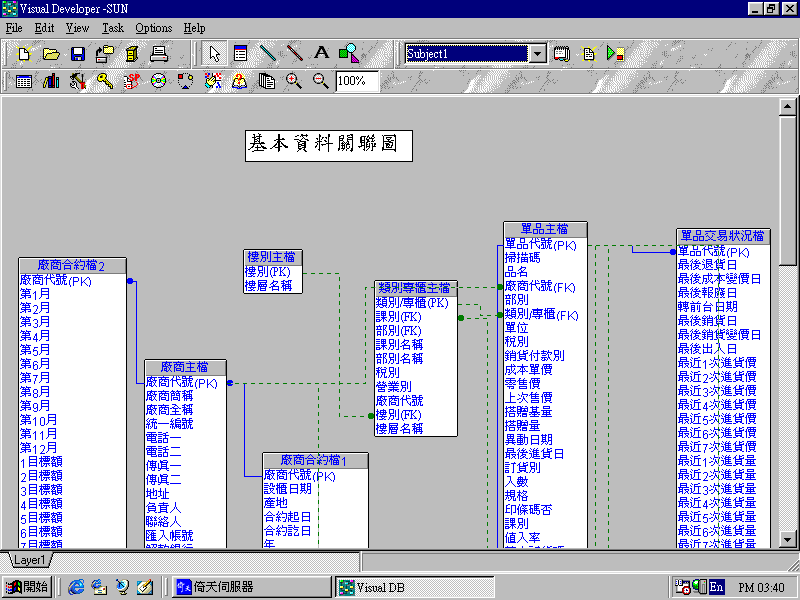Save using the floppy disk icon
Image resolution: width=800 pixels, height=600 pixels.
[78, 53]
